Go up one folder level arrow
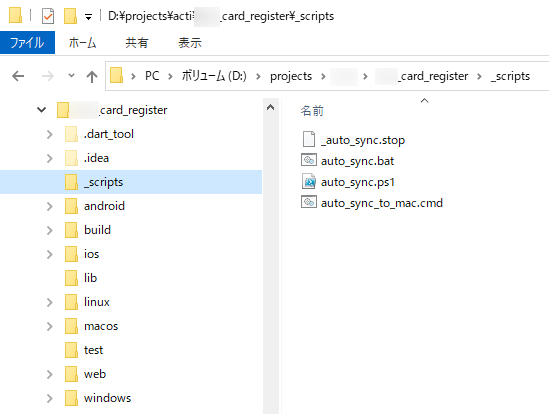Screen dimensions: 549x414 92,76
